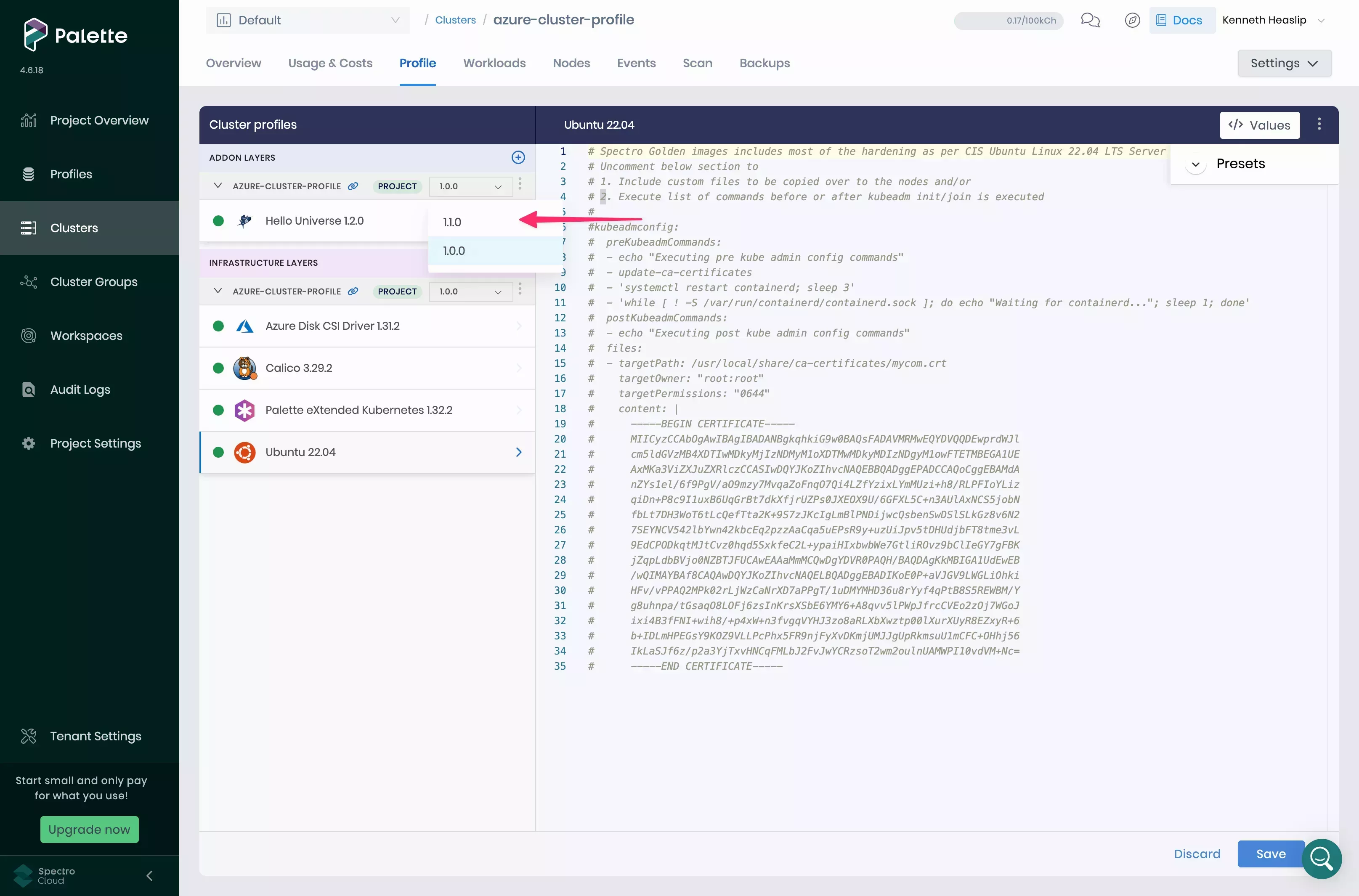Collapse the infrastructure AZURE-CLUSTER-PROFILE section

pyautogui.click(x=217, y=291)
